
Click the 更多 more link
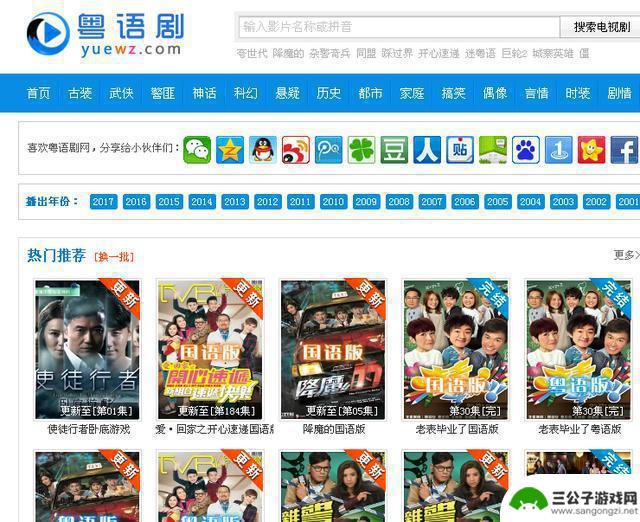pos(626,255)
